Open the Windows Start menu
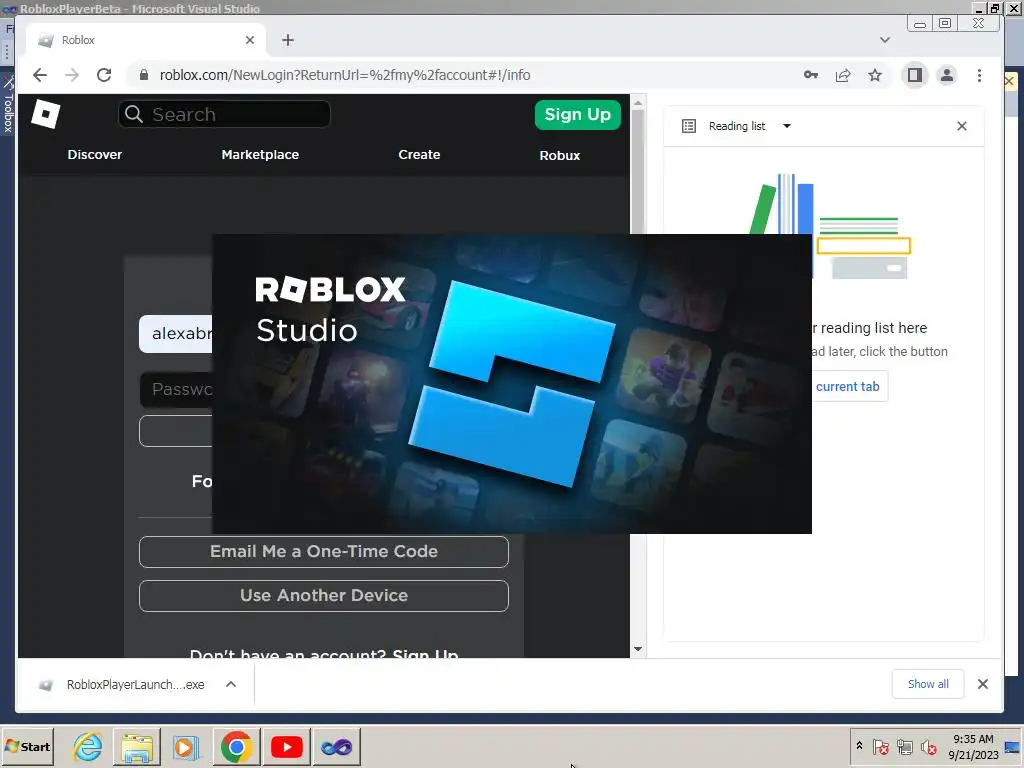 (27, 746)
